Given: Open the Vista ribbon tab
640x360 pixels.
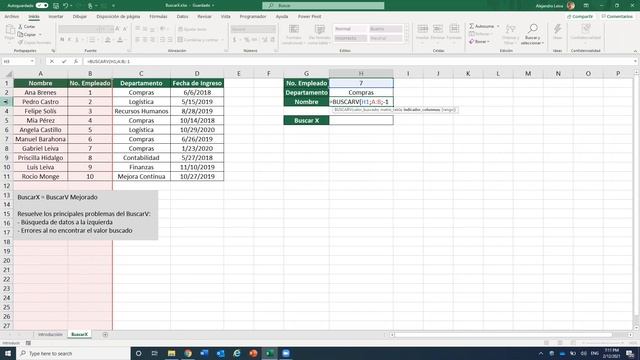Looking at the screenshot, I should (x=226, y=16).
